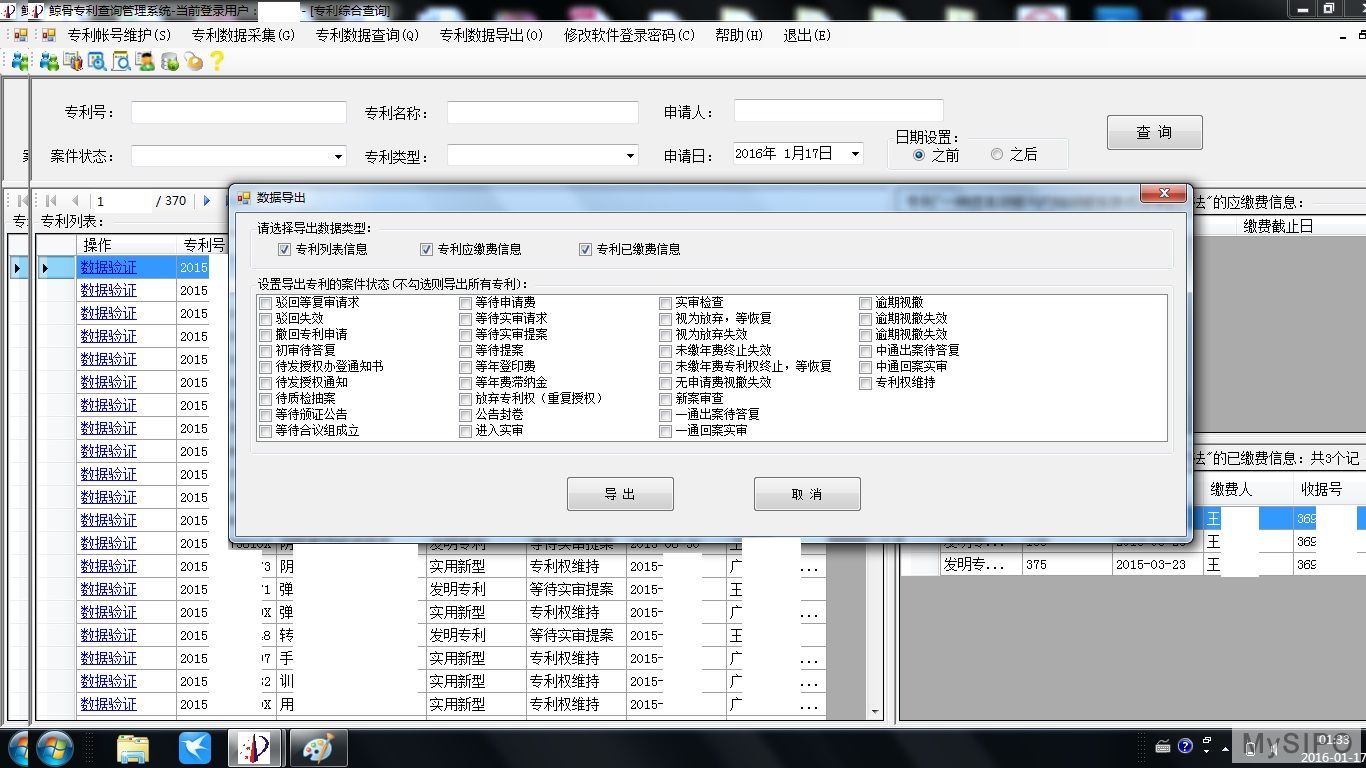
Task: Open the 申请日 date picker dropdown
Action: click(855, 154)
